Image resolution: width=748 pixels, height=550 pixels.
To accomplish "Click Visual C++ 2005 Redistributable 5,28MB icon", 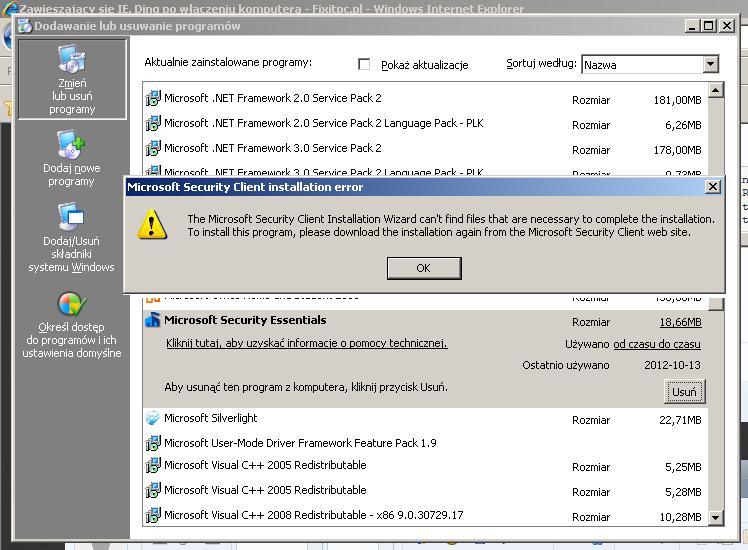I will 153,490.
